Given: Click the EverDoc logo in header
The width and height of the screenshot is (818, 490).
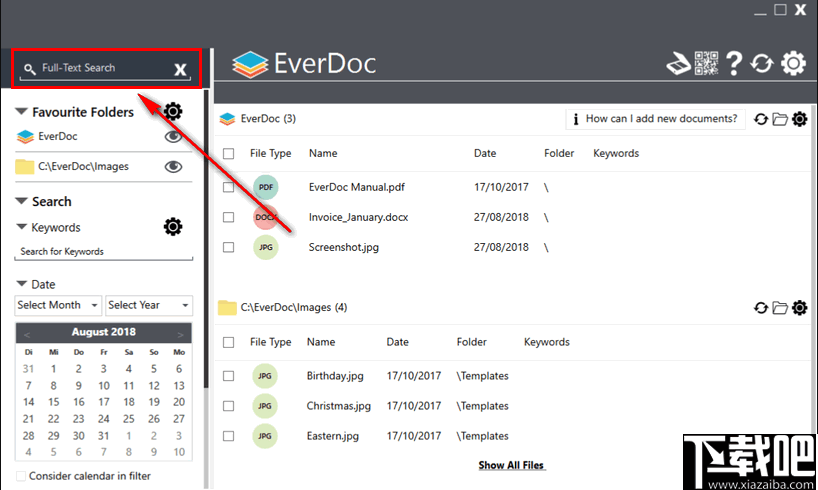Looking at the screenshot, I should point(304,64).
